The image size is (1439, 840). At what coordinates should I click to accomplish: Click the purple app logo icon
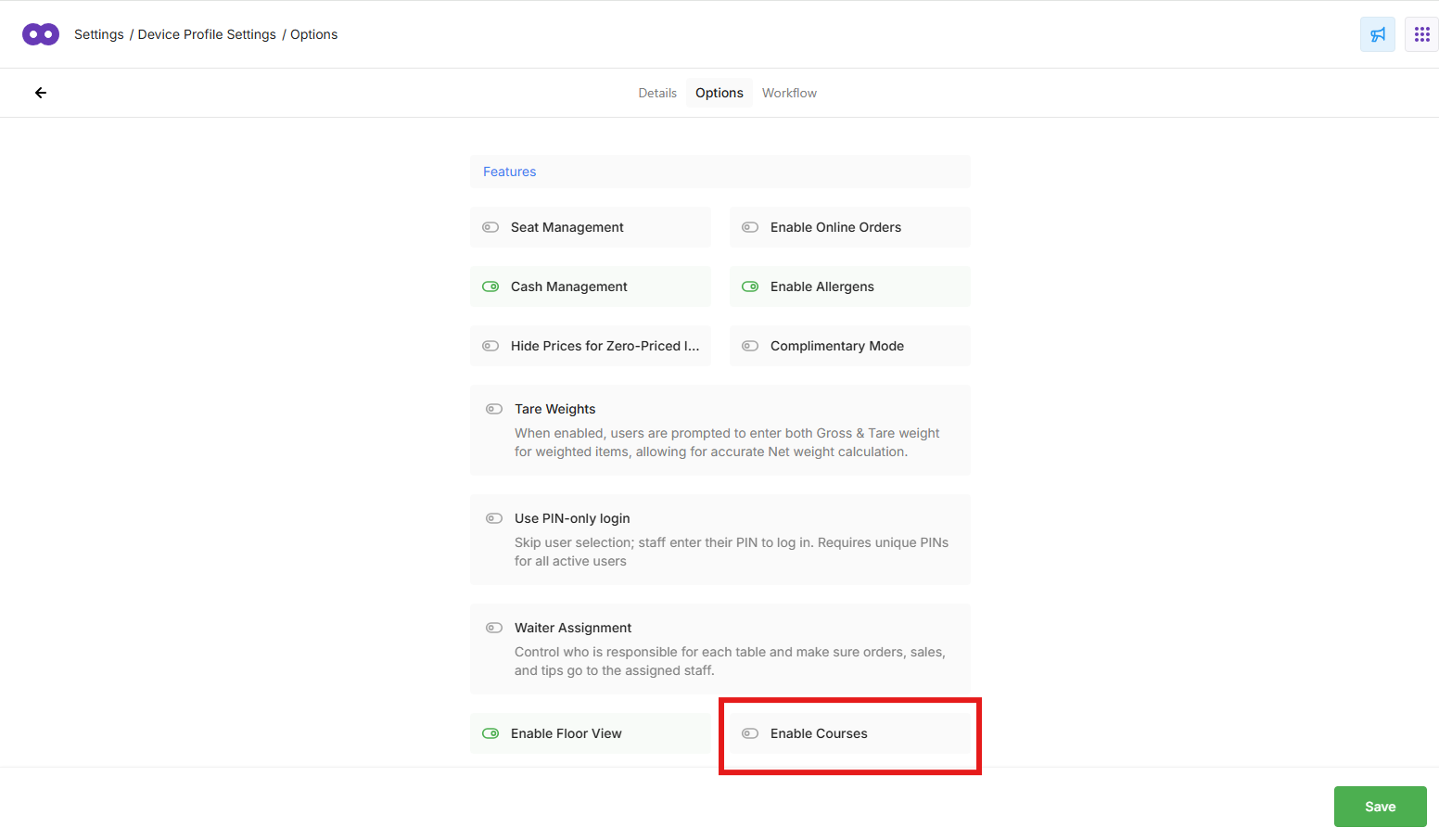pos(41,34)
